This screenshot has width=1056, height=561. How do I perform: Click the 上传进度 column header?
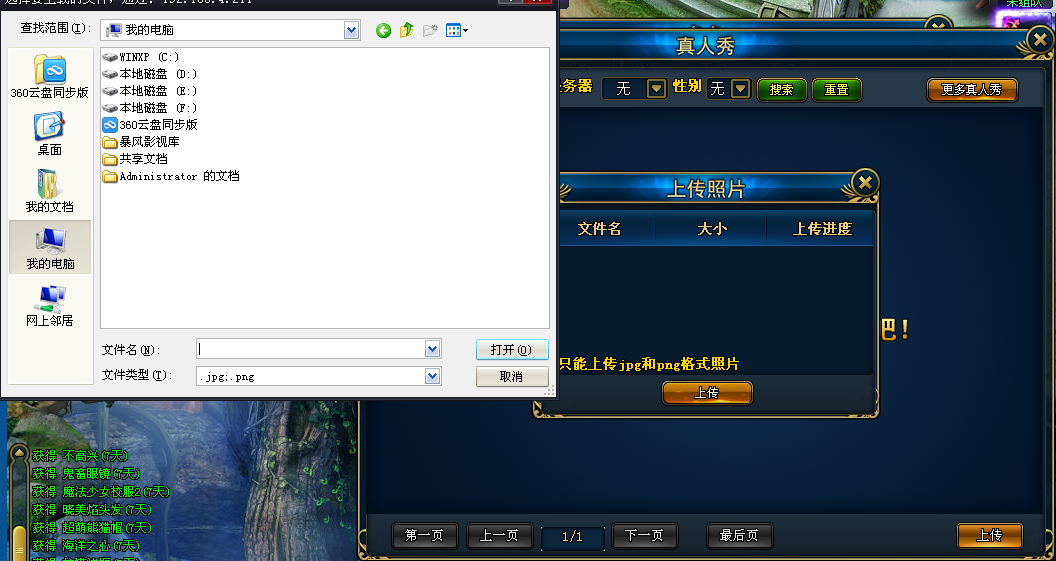tap(822, 228)
